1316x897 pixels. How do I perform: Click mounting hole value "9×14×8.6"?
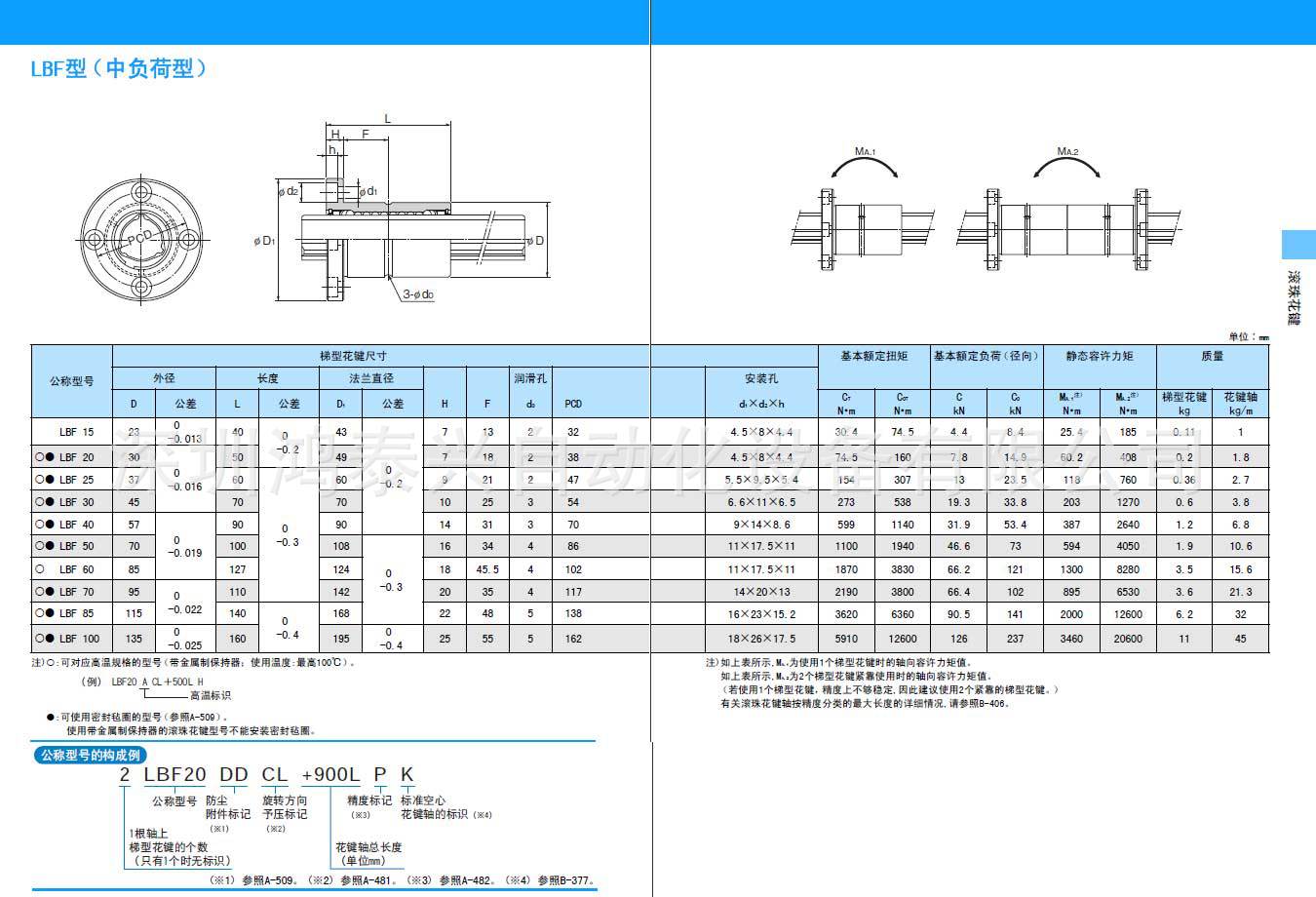(761, 525)
